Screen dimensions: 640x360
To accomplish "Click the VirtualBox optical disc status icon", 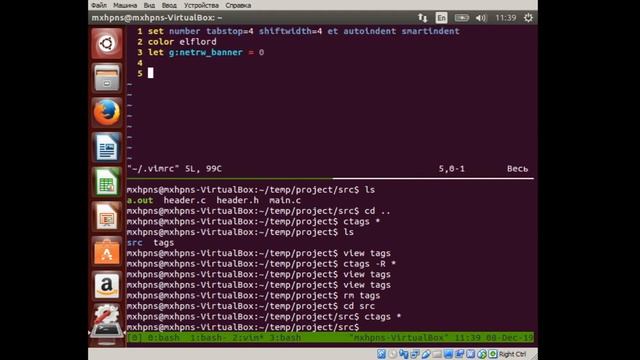I will (393, 354).
